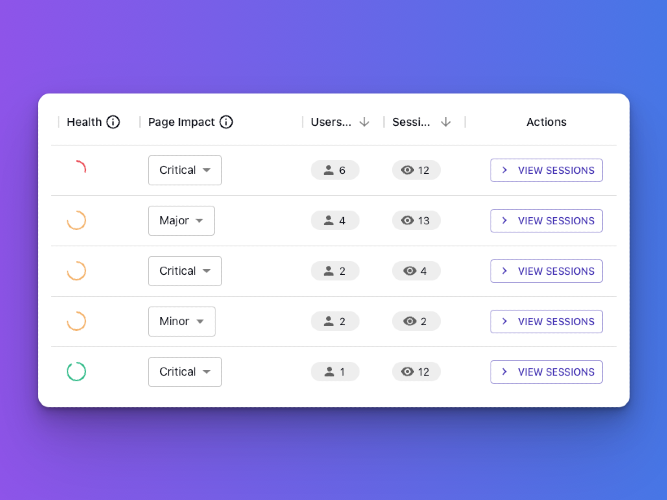The width and height of the screenshot is (667, 500).
Task: Click the sort arrow in the Sessions column header
Action: (x=445, y=122)
